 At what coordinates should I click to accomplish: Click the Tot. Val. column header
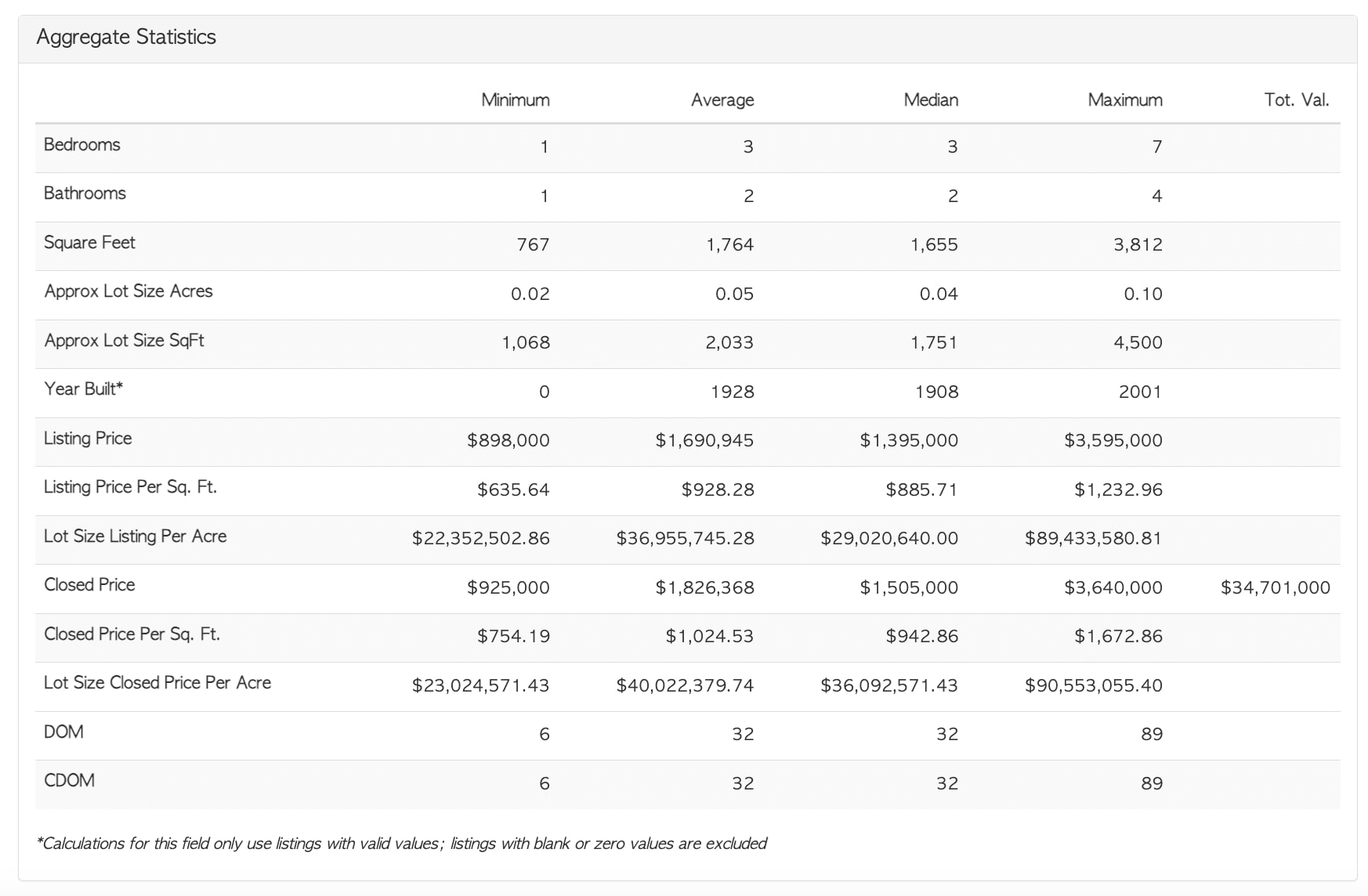(1296, 100)
